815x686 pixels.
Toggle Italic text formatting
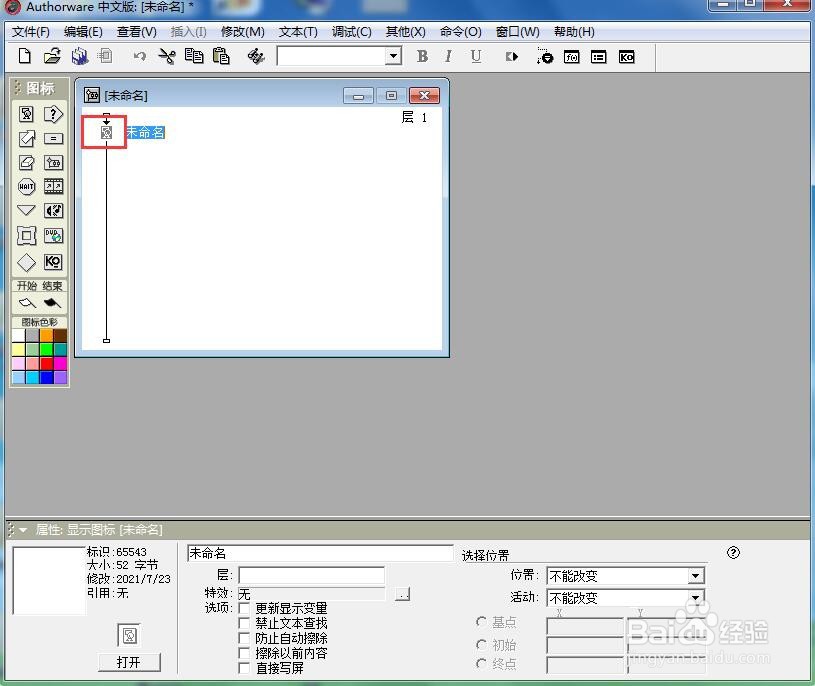coord(448,57)
